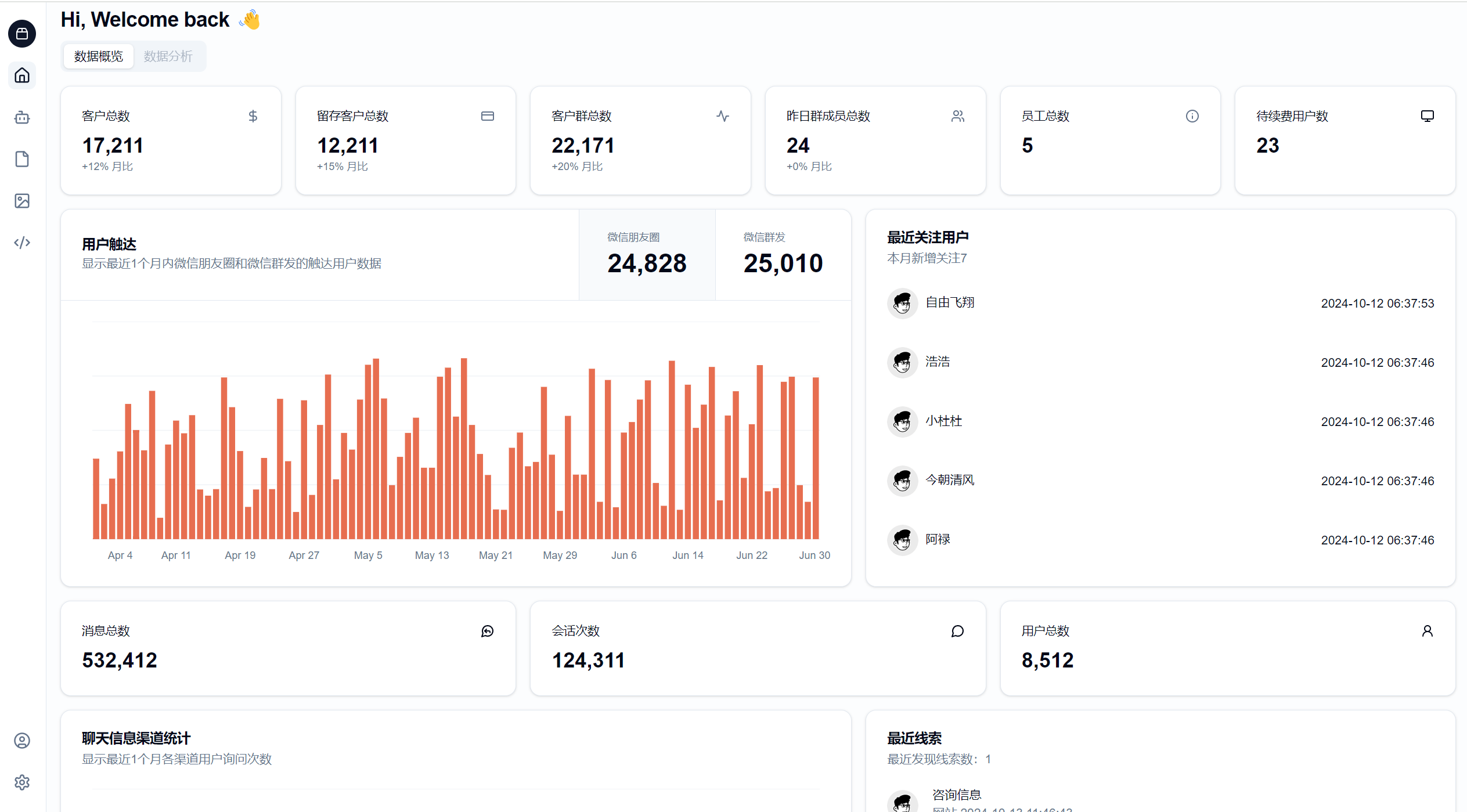1467x812 pixels.
Task: Click avatar of 今朝清风
Action: pyautogui.click(x=902, y=481)
